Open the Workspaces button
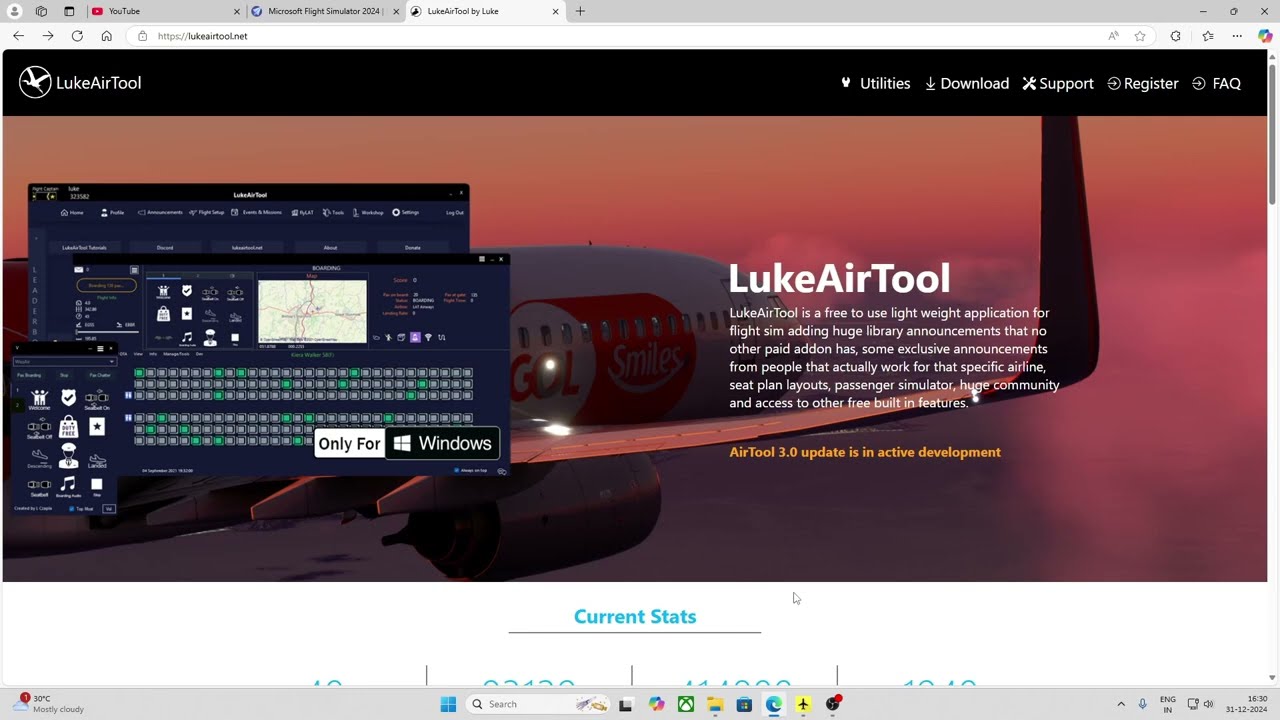The image size is (1280, 720). [41, 11]
